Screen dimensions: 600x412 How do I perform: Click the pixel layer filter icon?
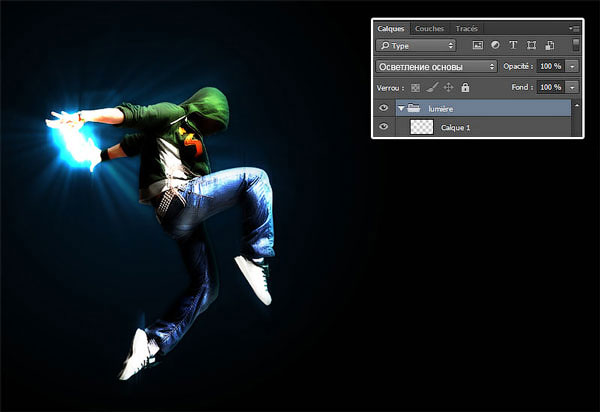pos(478,45)
